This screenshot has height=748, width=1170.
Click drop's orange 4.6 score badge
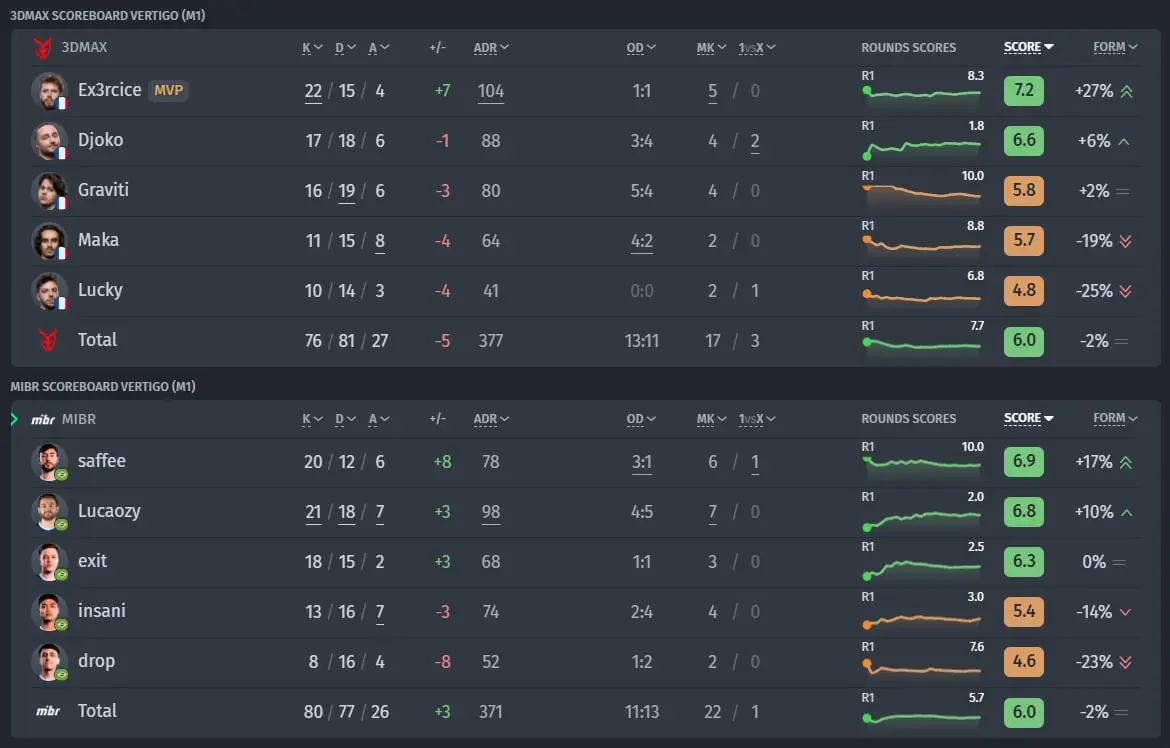click(x=1024, y=662)
